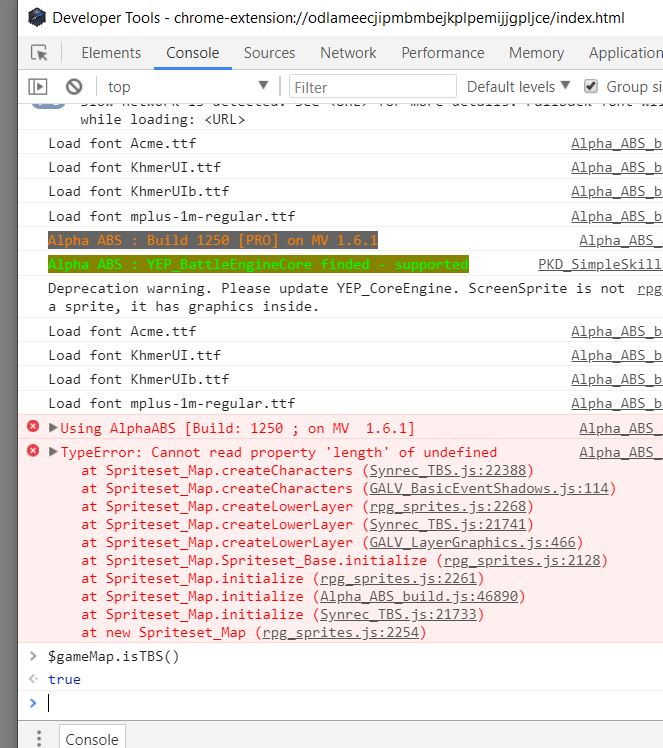The height and width of the screenshot is (748, 663).
Task: Select second Load font mplus-1m-regular.ttf text
Action: pyautogui.click(x=172, y=404)
